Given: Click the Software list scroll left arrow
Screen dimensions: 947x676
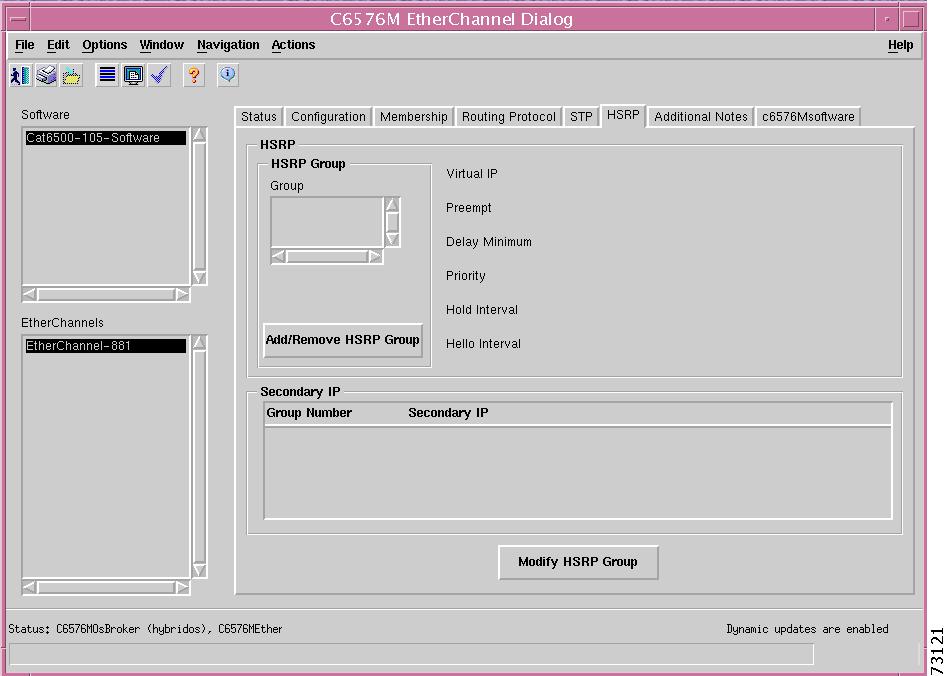Looking at the screenshot, I should [x=30, y=294].
